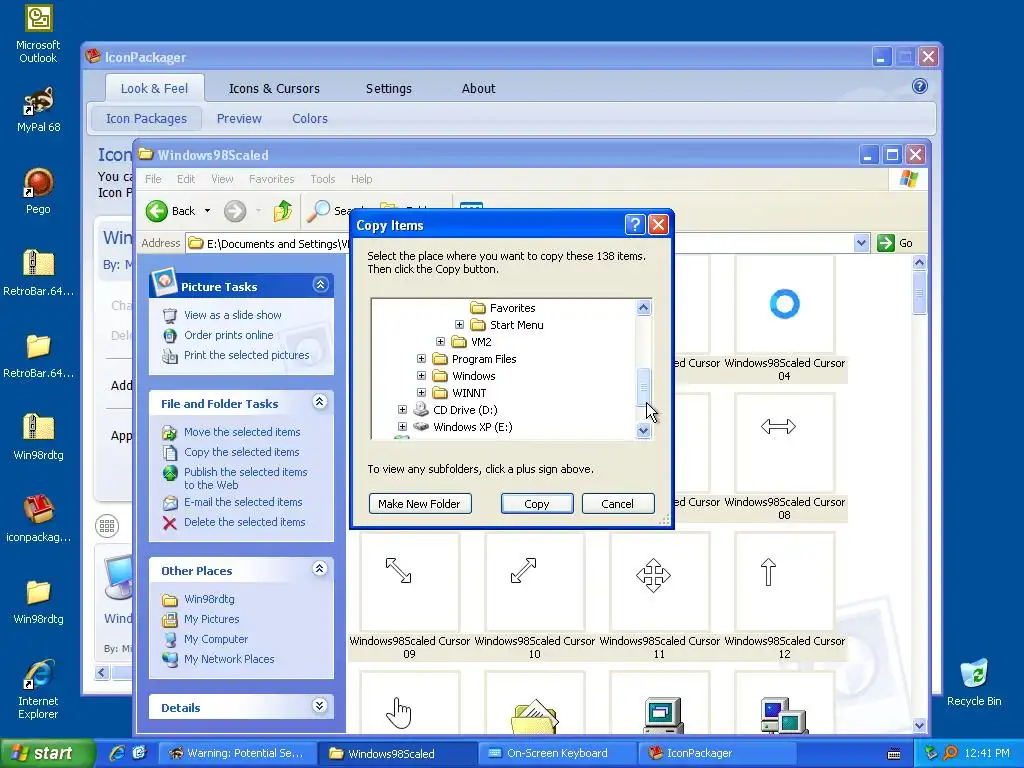This screenshot has width=1024, height=768.
Task: Click Move the selected items link
Action: (x=242, y=432)
